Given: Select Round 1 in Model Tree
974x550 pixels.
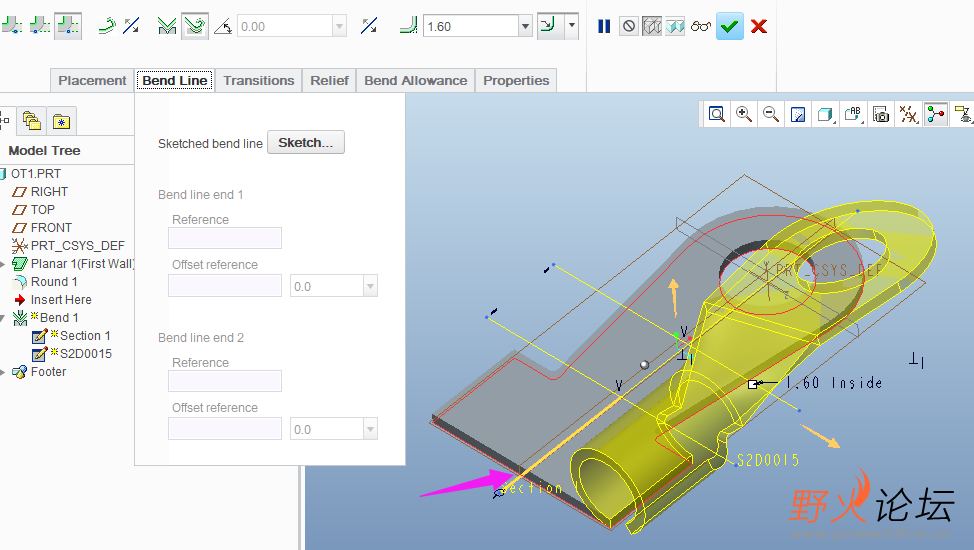Looking at the screenshot, I should tap(54, 282).
